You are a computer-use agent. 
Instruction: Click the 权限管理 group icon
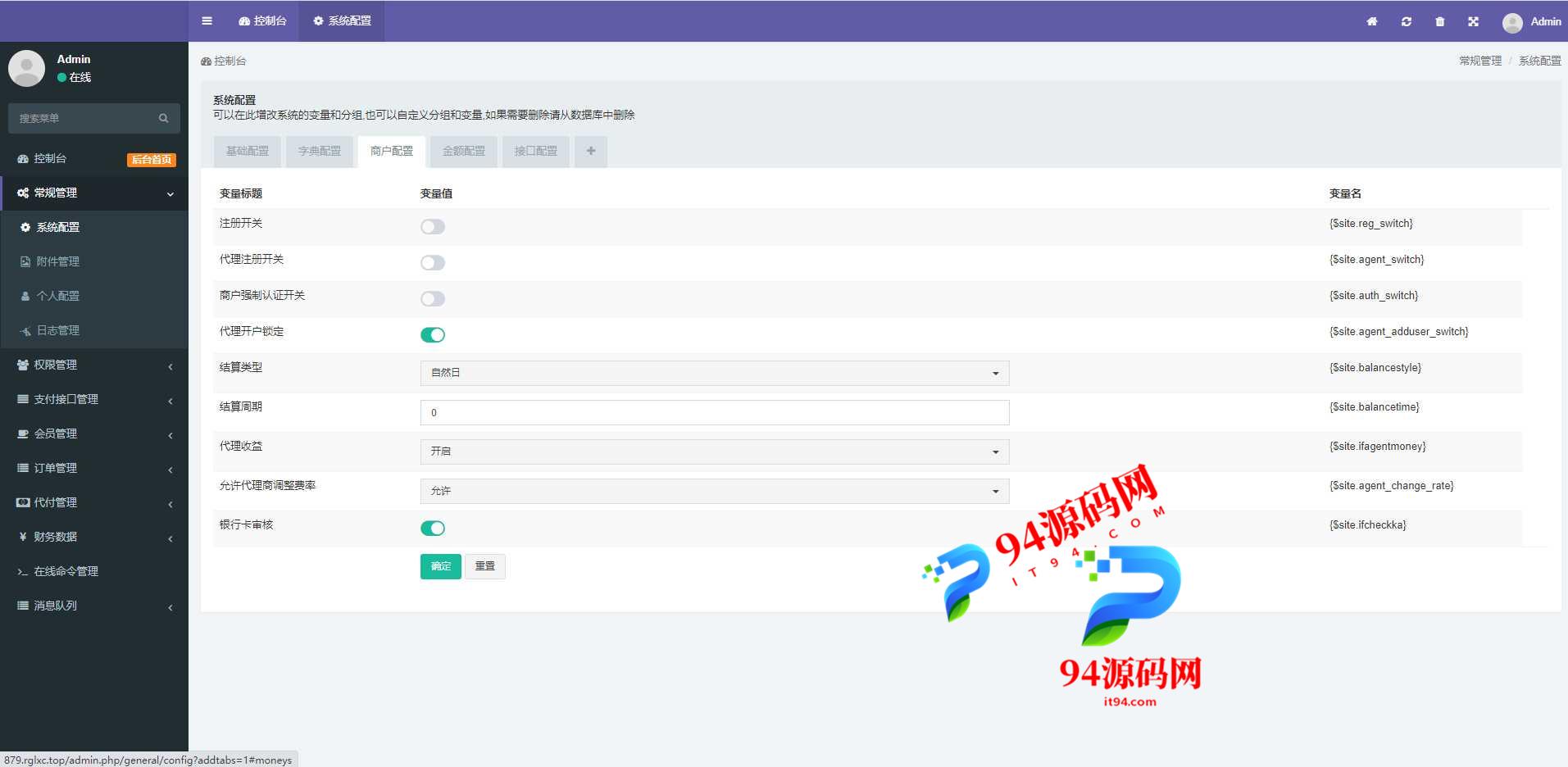click(23, 365)
